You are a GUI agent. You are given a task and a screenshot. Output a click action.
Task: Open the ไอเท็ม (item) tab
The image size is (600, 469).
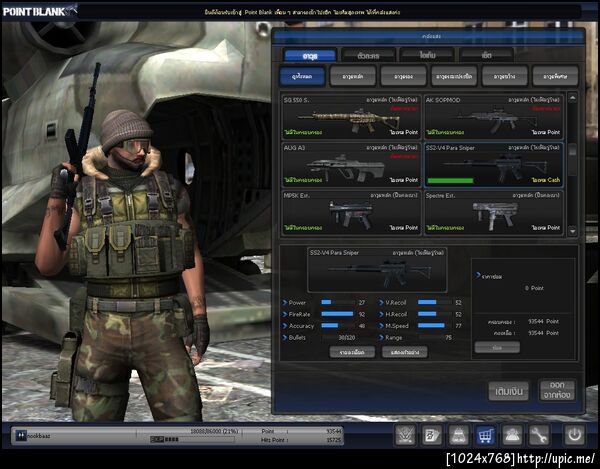(x=427, y=55)
